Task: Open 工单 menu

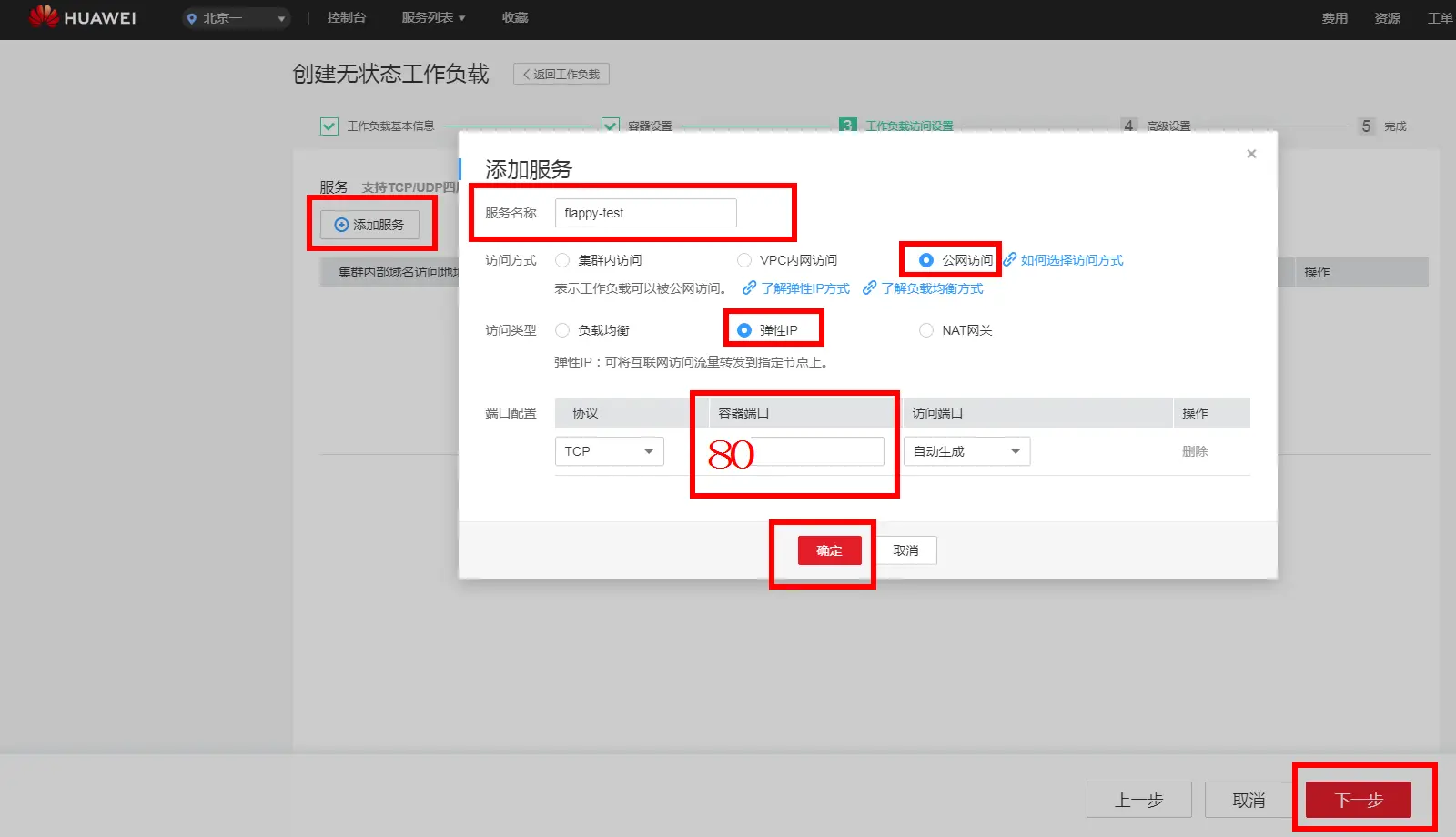Action: point(1440,18)
